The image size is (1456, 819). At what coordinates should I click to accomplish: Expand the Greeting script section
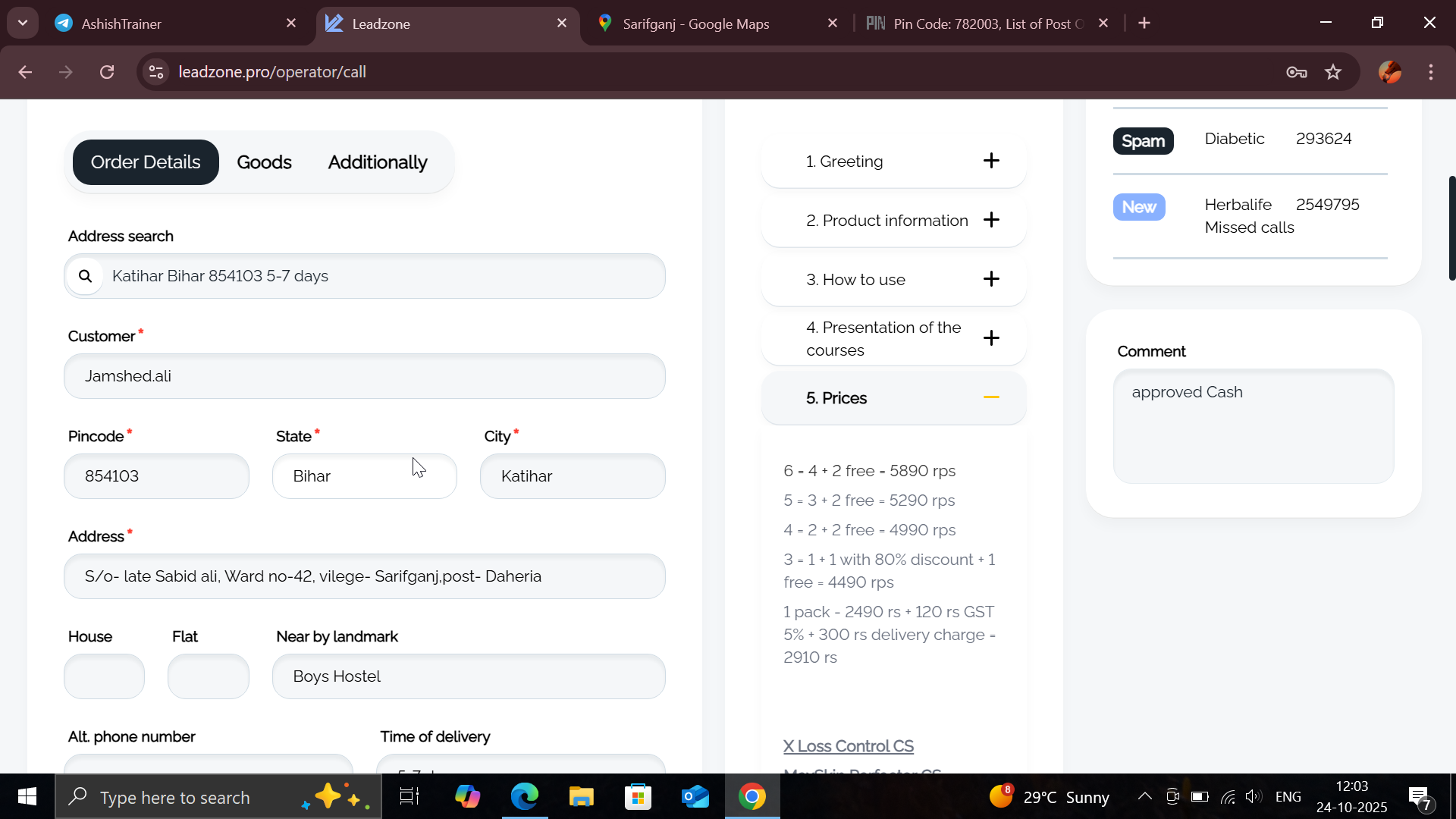(990, 161)
